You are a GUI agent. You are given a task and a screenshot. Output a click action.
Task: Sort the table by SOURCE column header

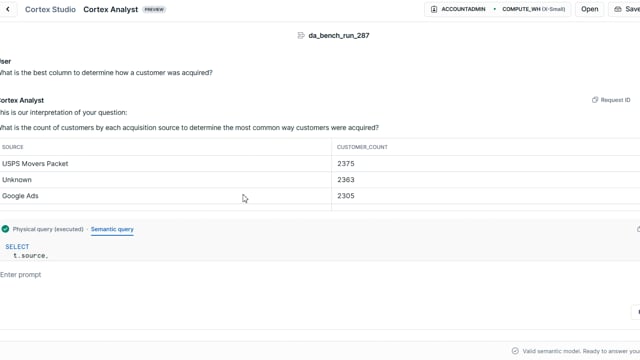tap(13, 147)
